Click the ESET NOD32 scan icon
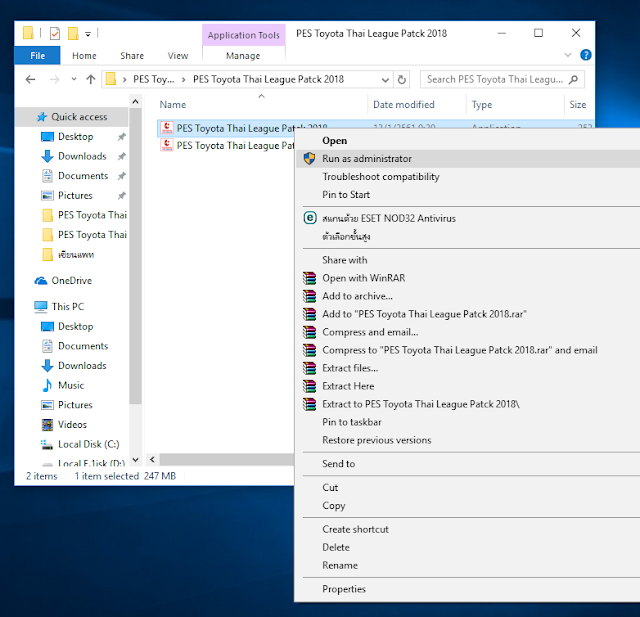The width and height of the screenshot is (640, 617). (310, 218)
